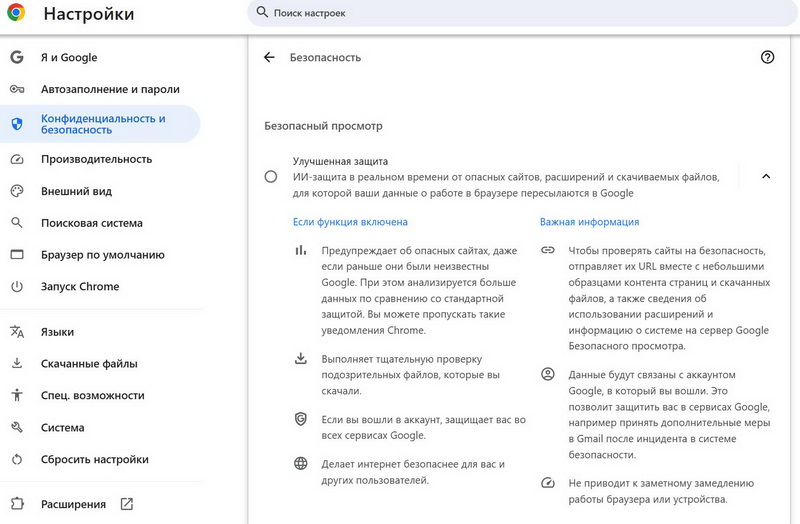Click the key icon for Автозаполнение и пароли
Image resolution: width=800 pixels, height=524 pixels.
tap(17, 89)
